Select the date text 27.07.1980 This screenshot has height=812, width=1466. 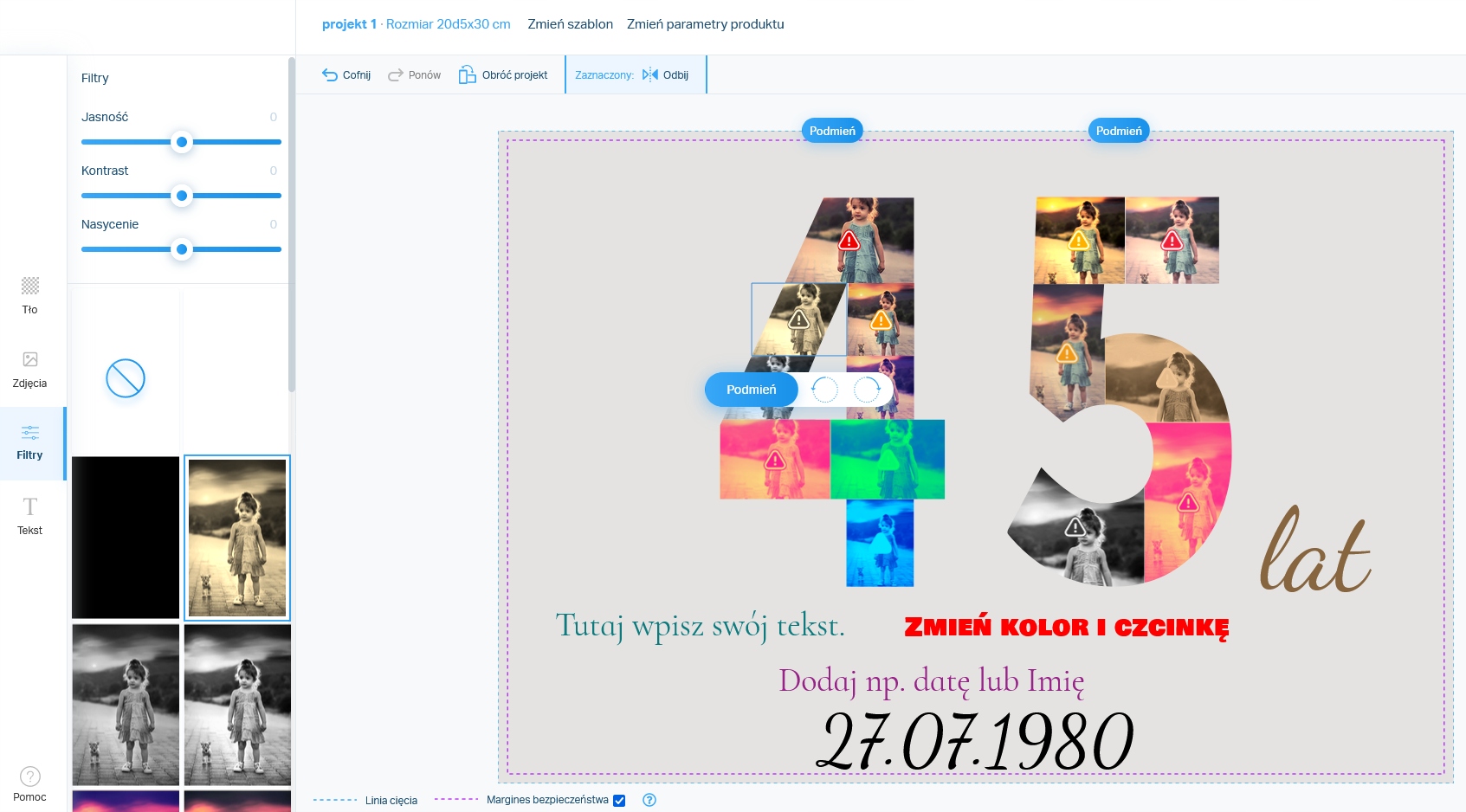click(976, 741)
